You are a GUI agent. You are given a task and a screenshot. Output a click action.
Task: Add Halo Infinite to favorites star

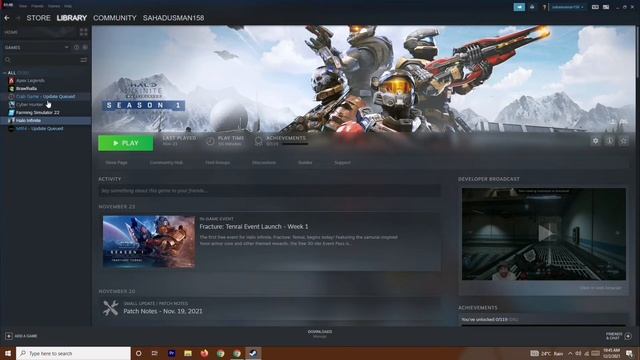pyautogui.click(x=623, y=141)
